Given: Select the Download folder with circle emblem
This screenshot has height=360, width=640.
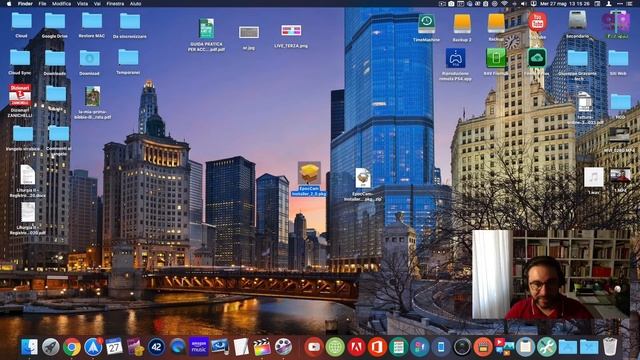Looking at the screenshot, I should (89, 58).
